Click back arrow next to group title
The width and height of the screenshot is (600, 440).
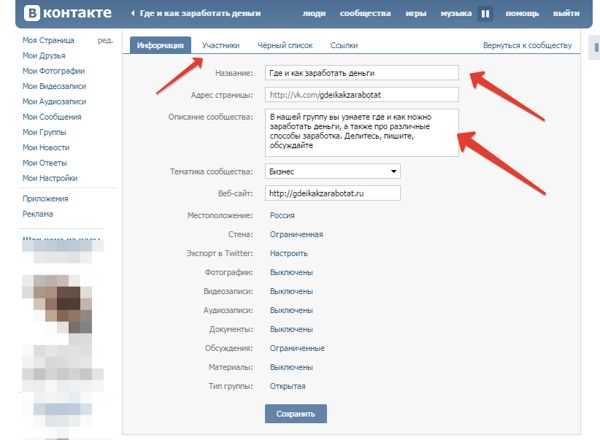coord(133,13)
